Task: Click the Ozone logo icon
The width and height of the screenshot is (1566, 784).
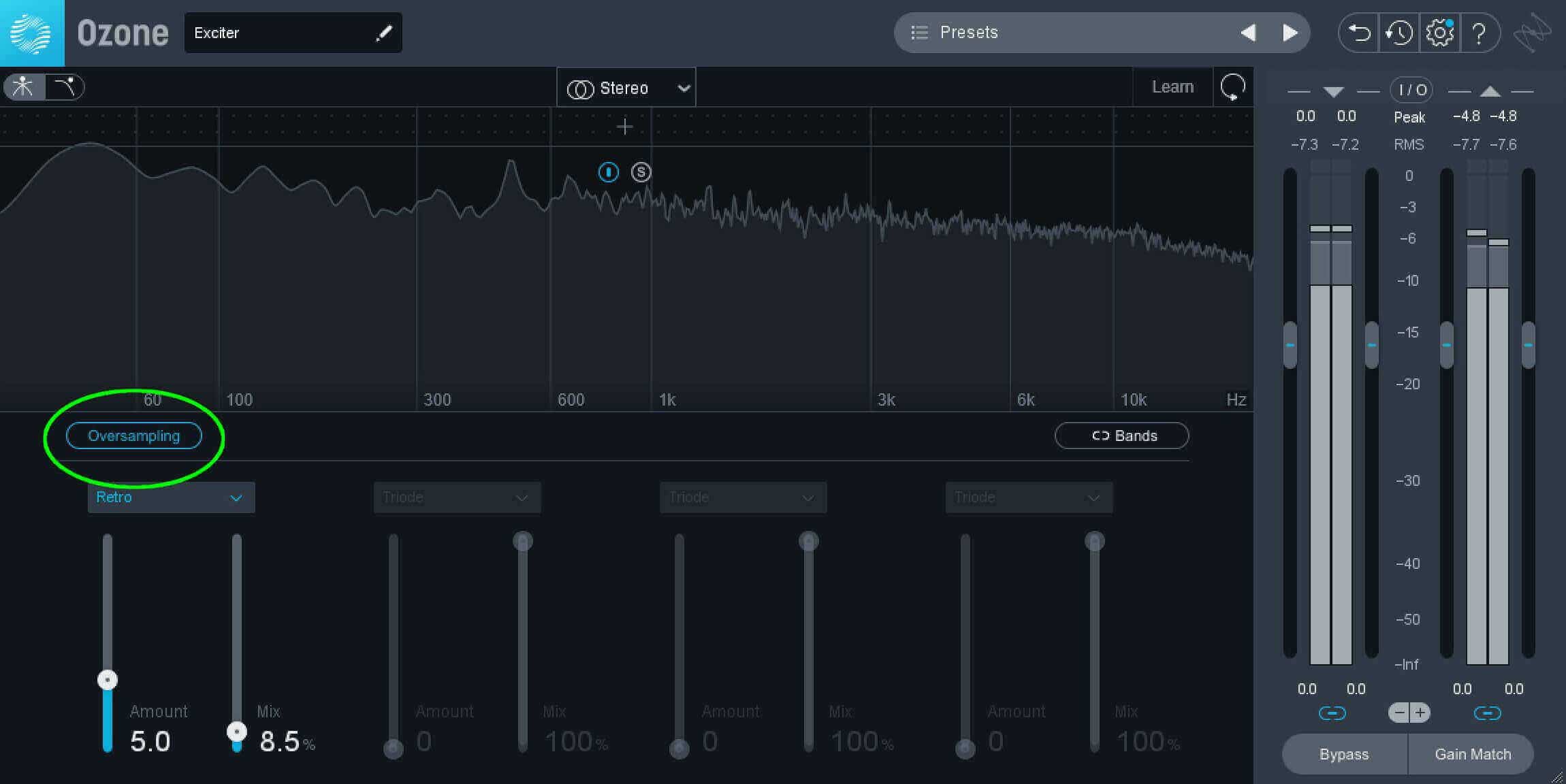Action: tap(31, 33)
